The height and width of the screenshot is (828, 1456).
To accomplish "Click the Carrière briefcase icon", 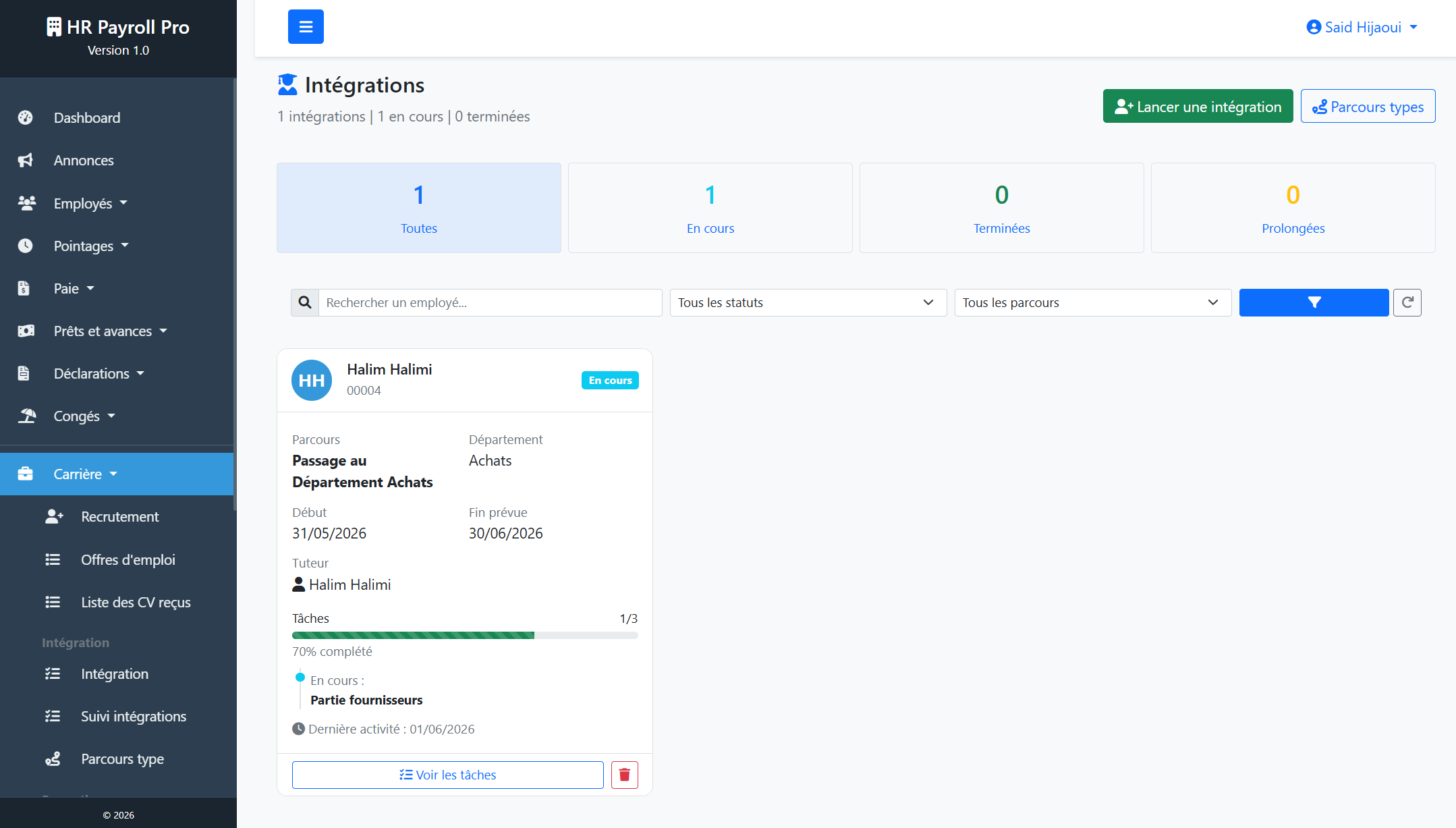I will pos(26,474).
